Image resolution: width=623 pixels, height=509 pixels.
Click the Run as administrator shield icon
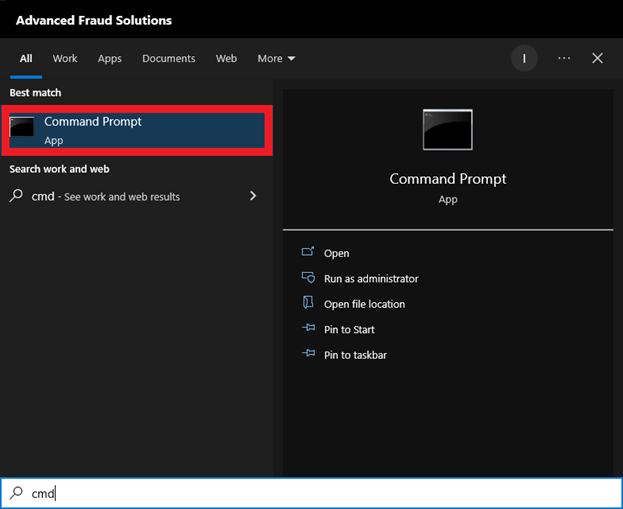[x=308, y=277]
